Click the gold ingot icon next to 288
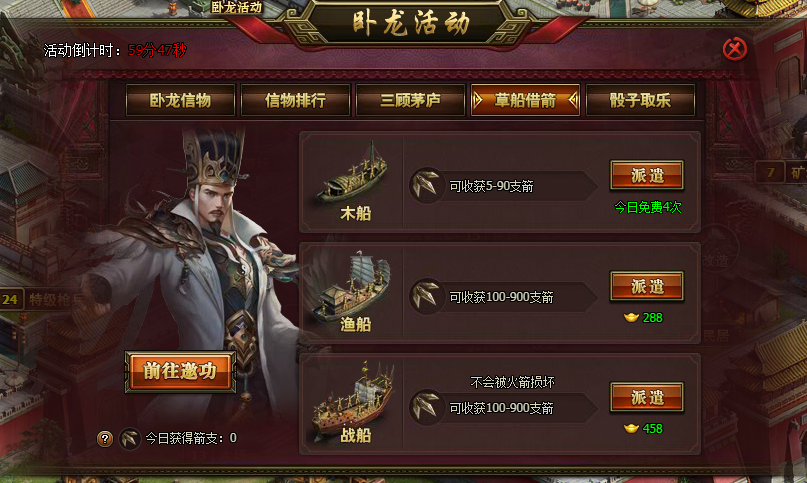This screenshot has width=807, height=483. (631, 318)
